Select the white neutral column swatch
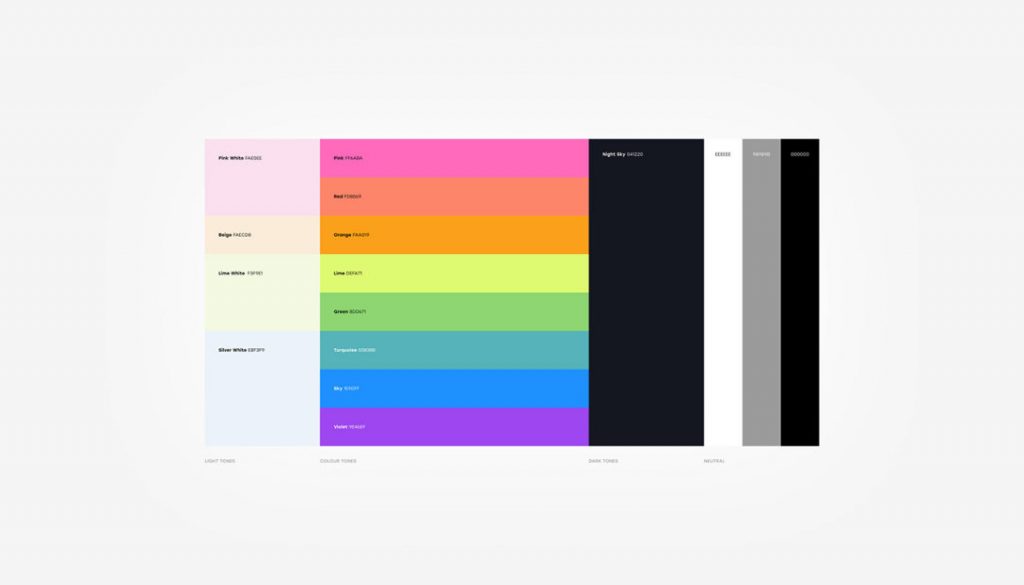Screen dimensions: 1024x585 point(723,292)
